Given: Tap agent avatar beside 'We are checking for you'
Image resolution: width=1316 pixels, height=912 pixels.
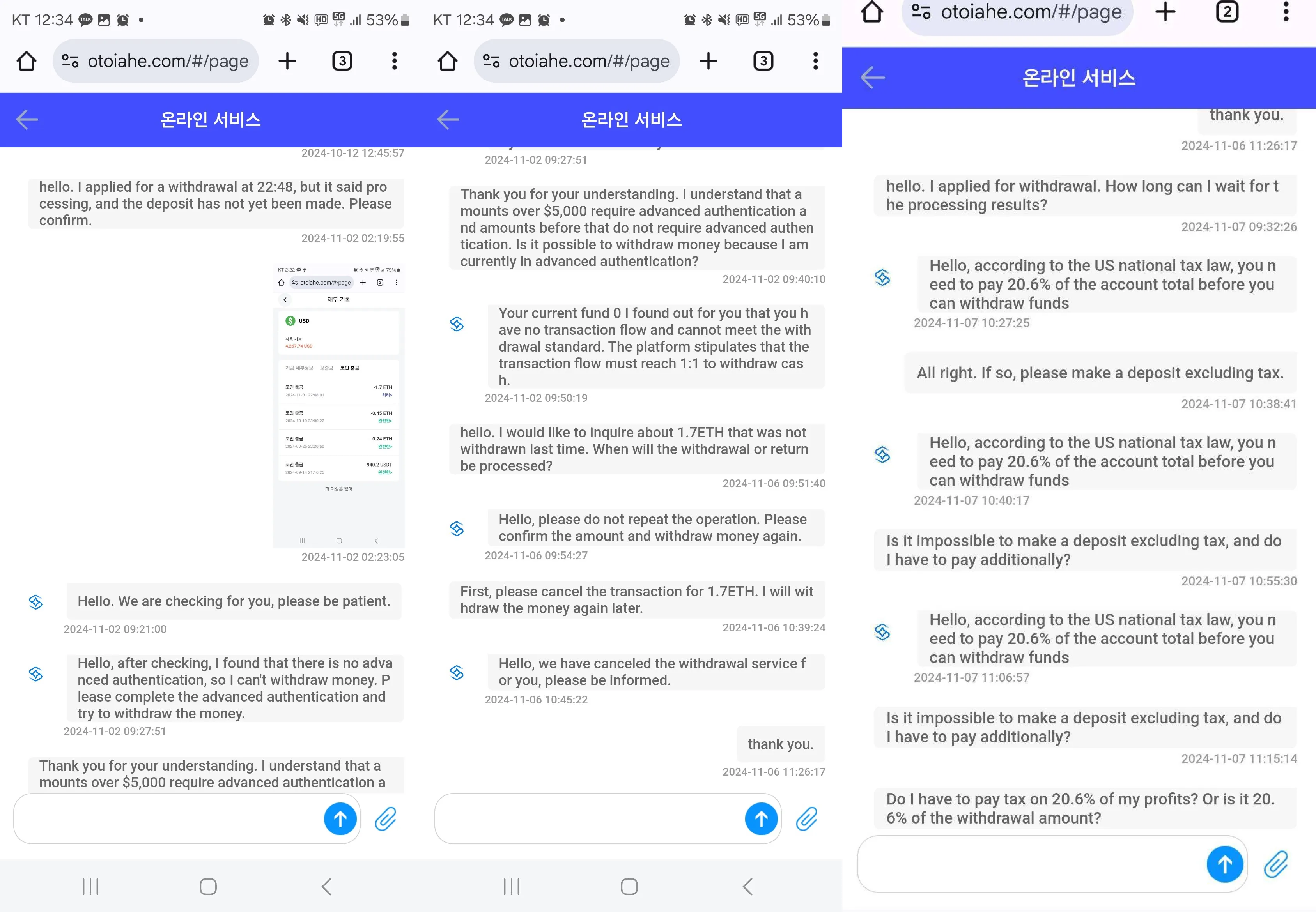Looking at the screenshot, I should click(x=35, y=602).
